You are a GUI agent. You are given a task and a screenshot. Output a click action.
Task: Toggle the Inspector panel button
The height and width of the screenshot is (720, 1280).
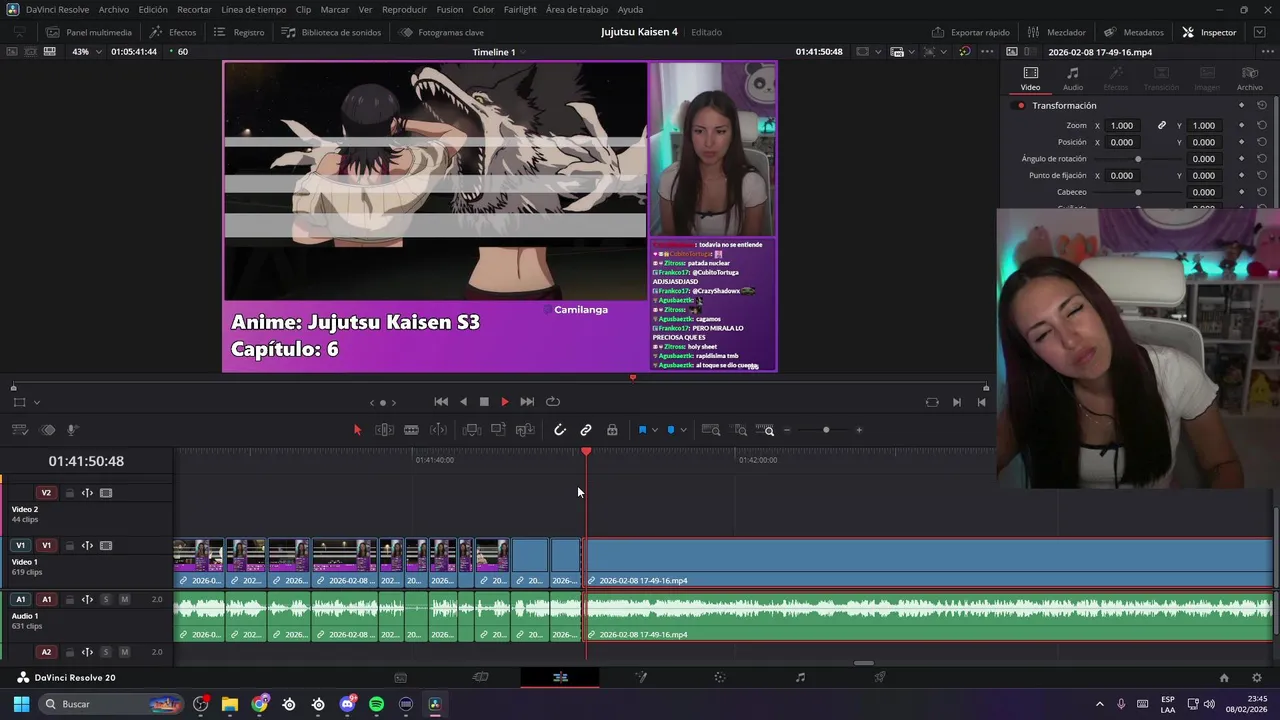(1209, 32)
